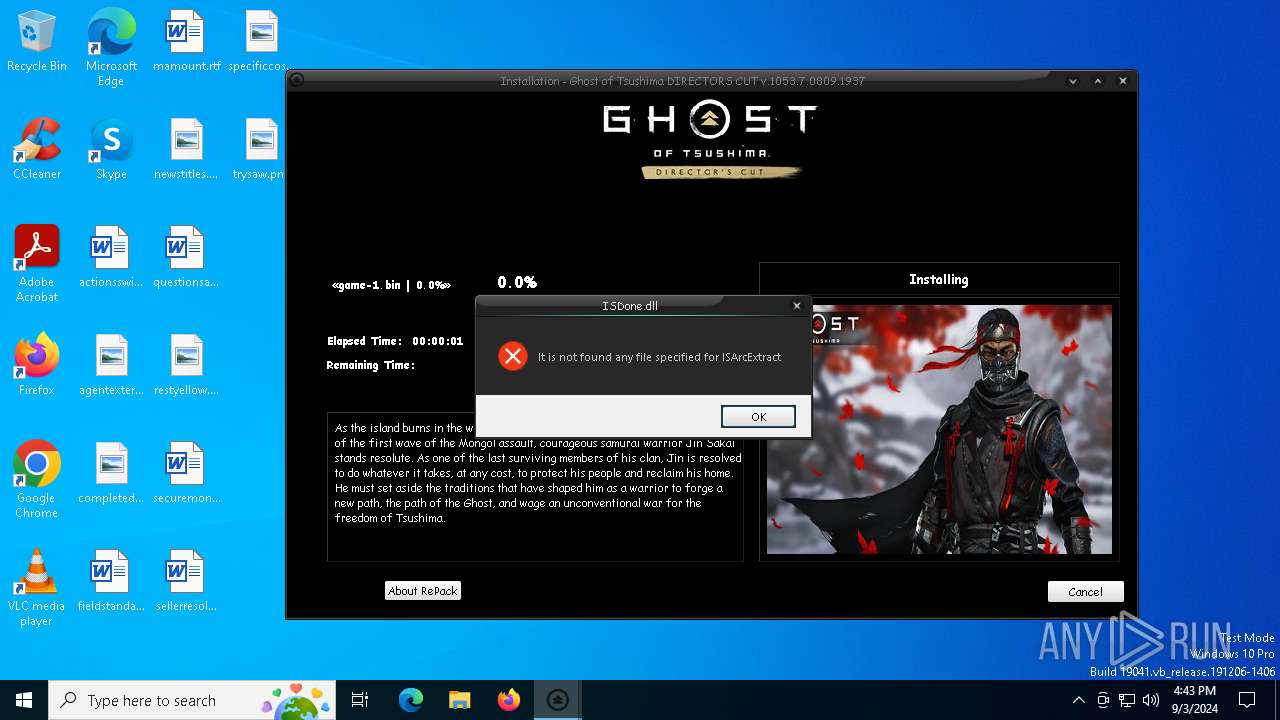This screenshot has width=1280, height=720.
Task: Click the installer app icon in the taskbar
Action: point(557,700)
